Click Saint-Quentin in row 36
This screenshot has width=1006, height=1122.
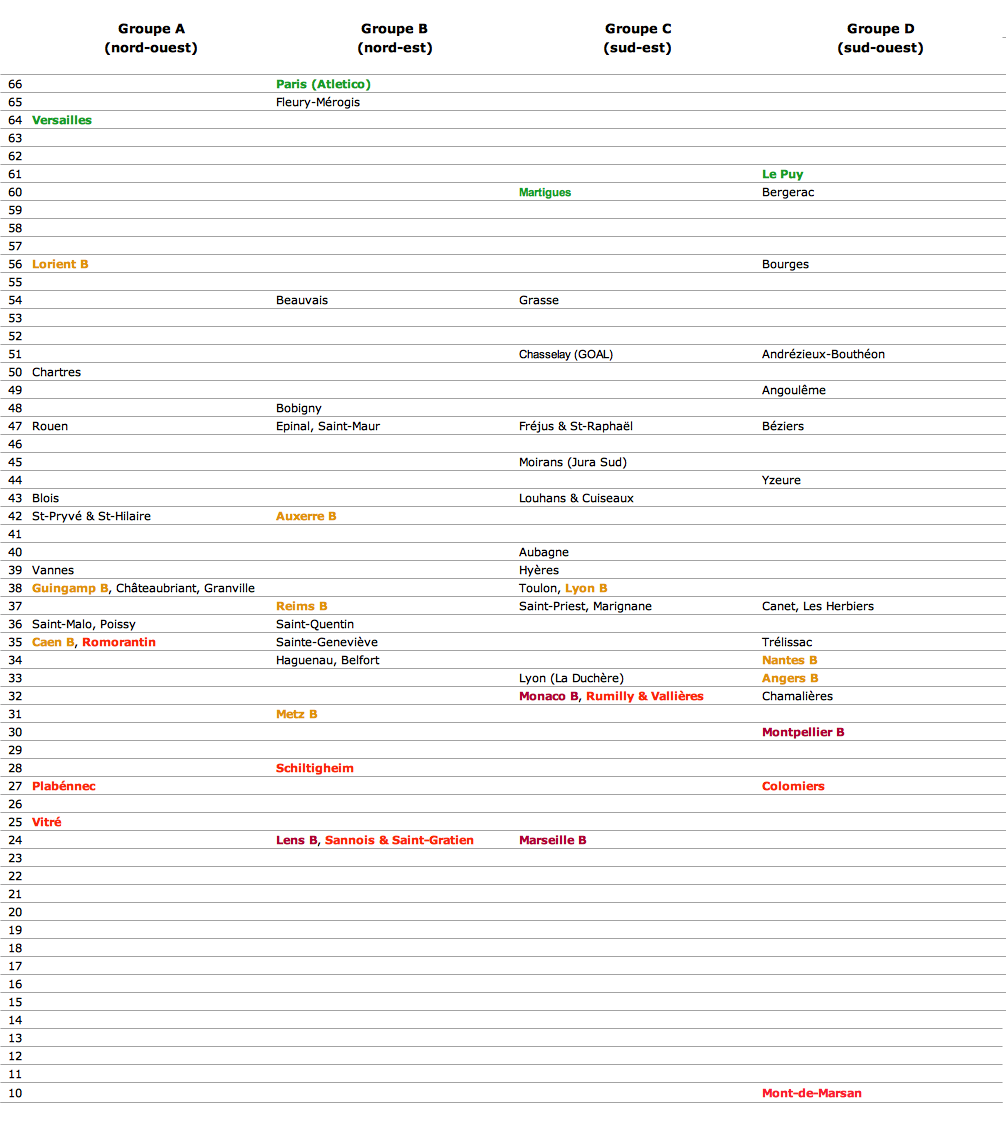pyautogui.click(x=315, y=625)
